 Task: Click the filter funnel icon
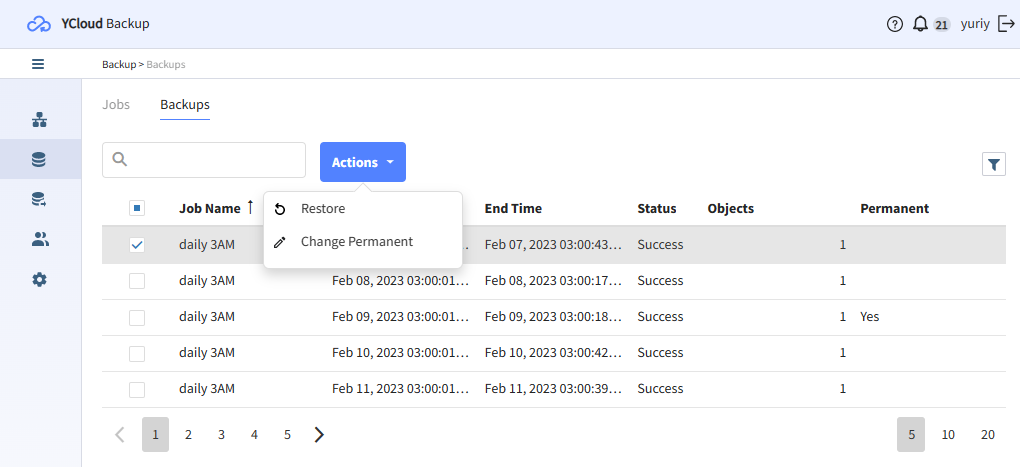pyautogui.click(x=993, y=164)
